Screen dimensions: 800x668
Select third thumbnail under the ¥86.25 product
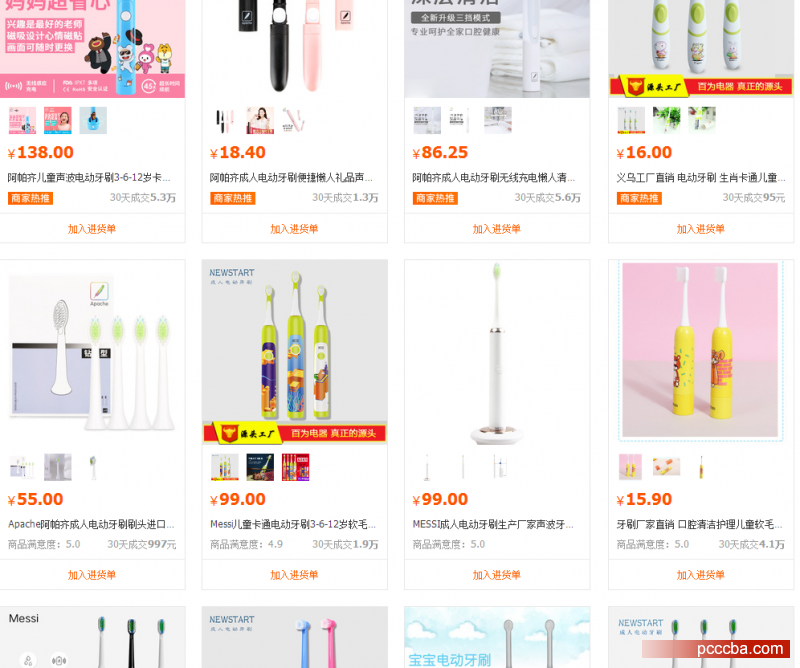[498, 120]
